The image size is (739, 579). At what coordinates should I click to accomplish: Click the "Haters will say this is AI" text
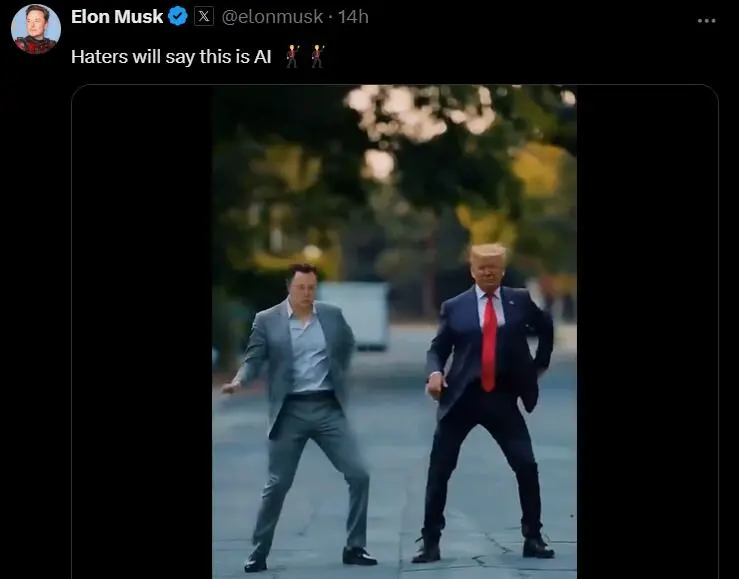[171, 56]
